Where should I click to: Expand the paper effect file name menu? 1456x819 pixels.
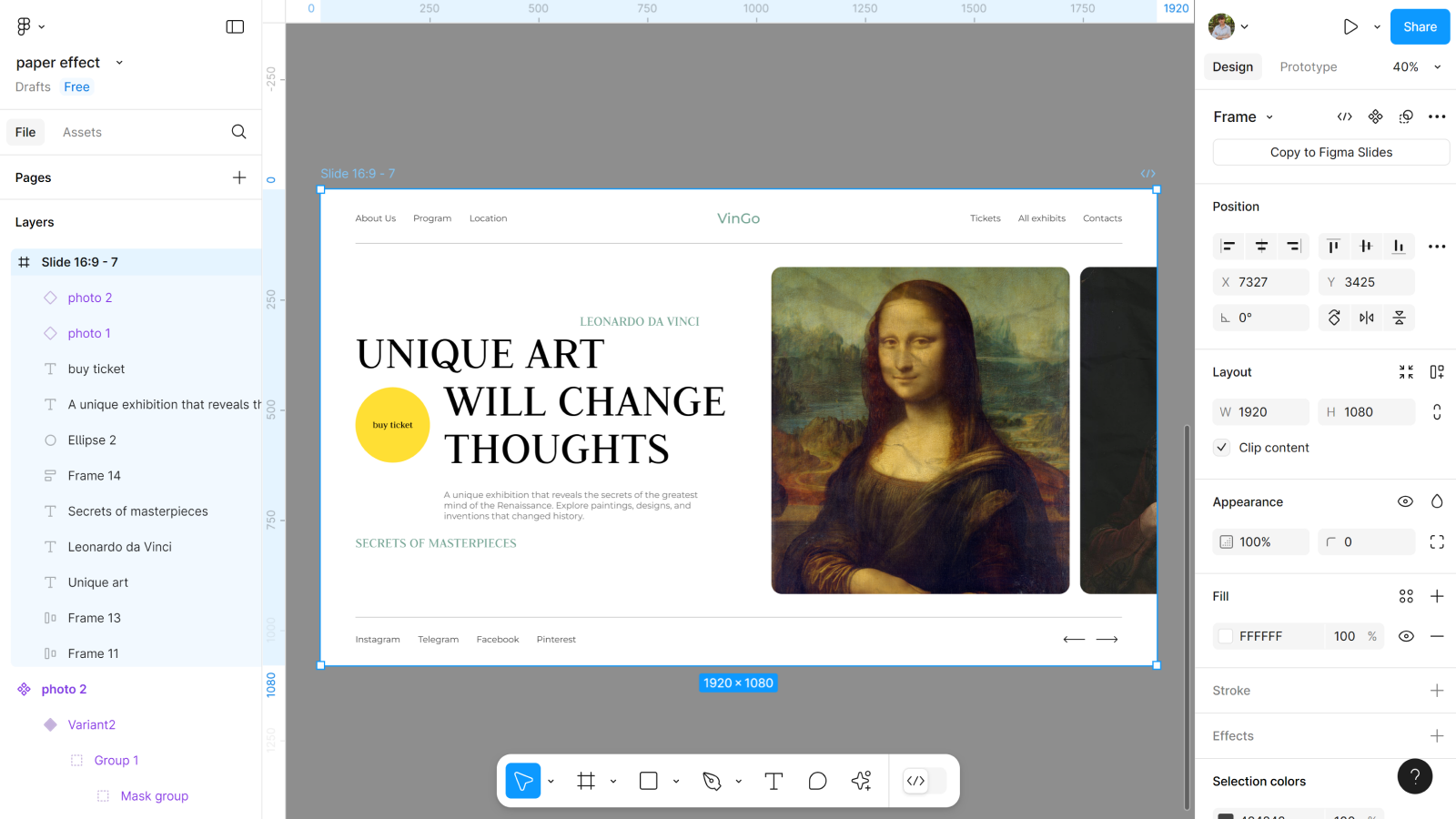click(x=119, y=63)
